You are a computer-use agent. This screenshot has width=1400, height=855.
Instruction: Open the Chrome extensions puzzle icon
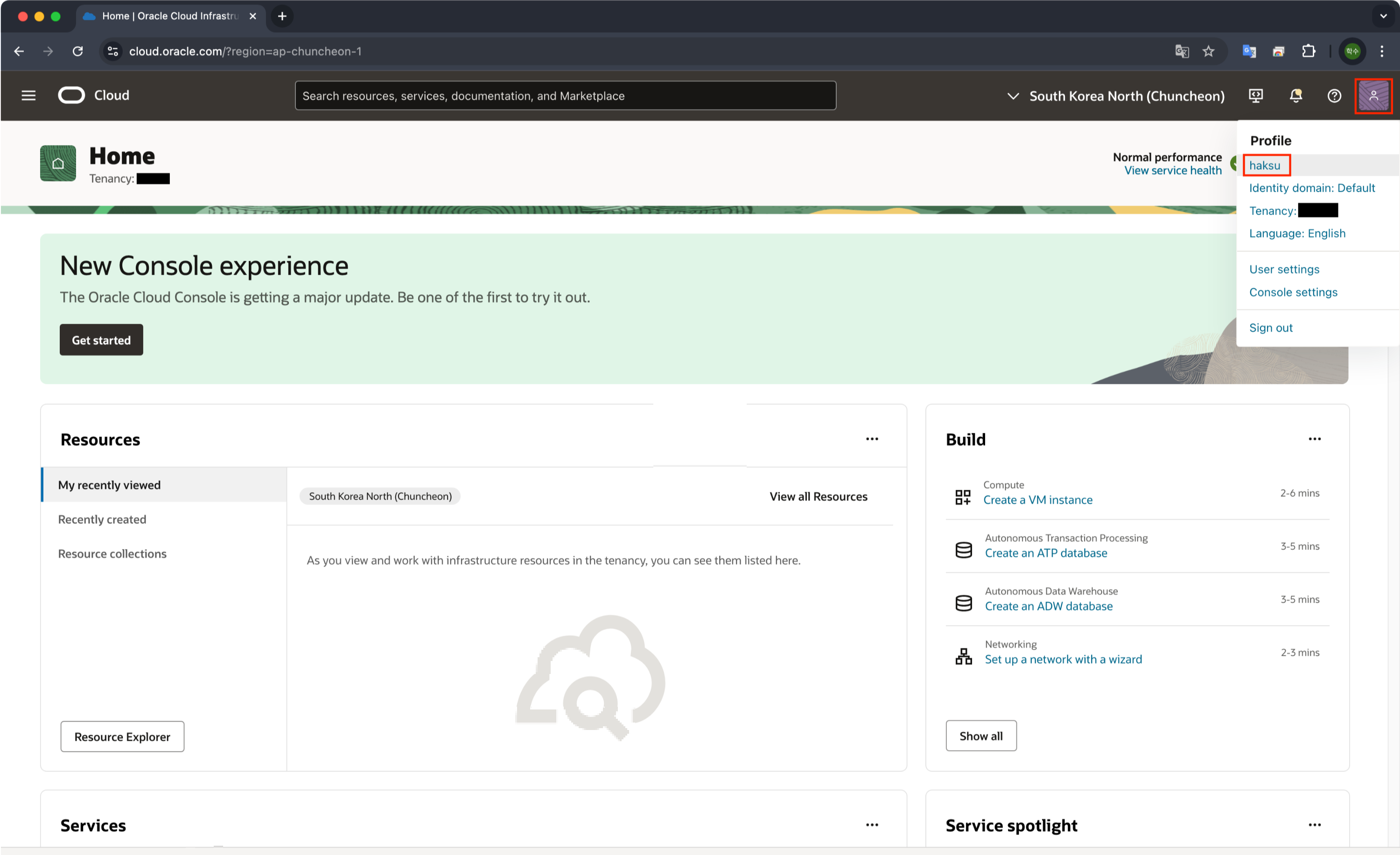[1309, 51]
